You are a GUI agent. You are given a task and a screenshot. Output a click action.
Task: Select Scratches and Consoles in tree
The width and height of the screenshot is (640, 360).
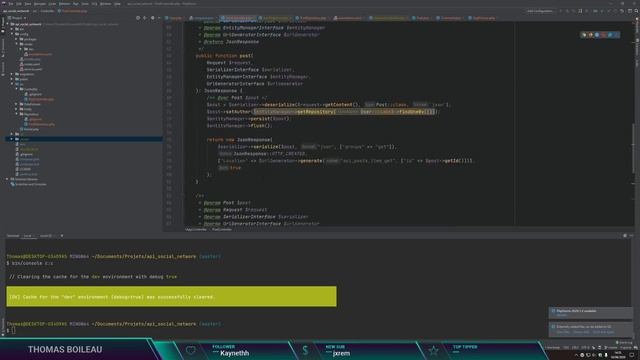coord(29,184)
